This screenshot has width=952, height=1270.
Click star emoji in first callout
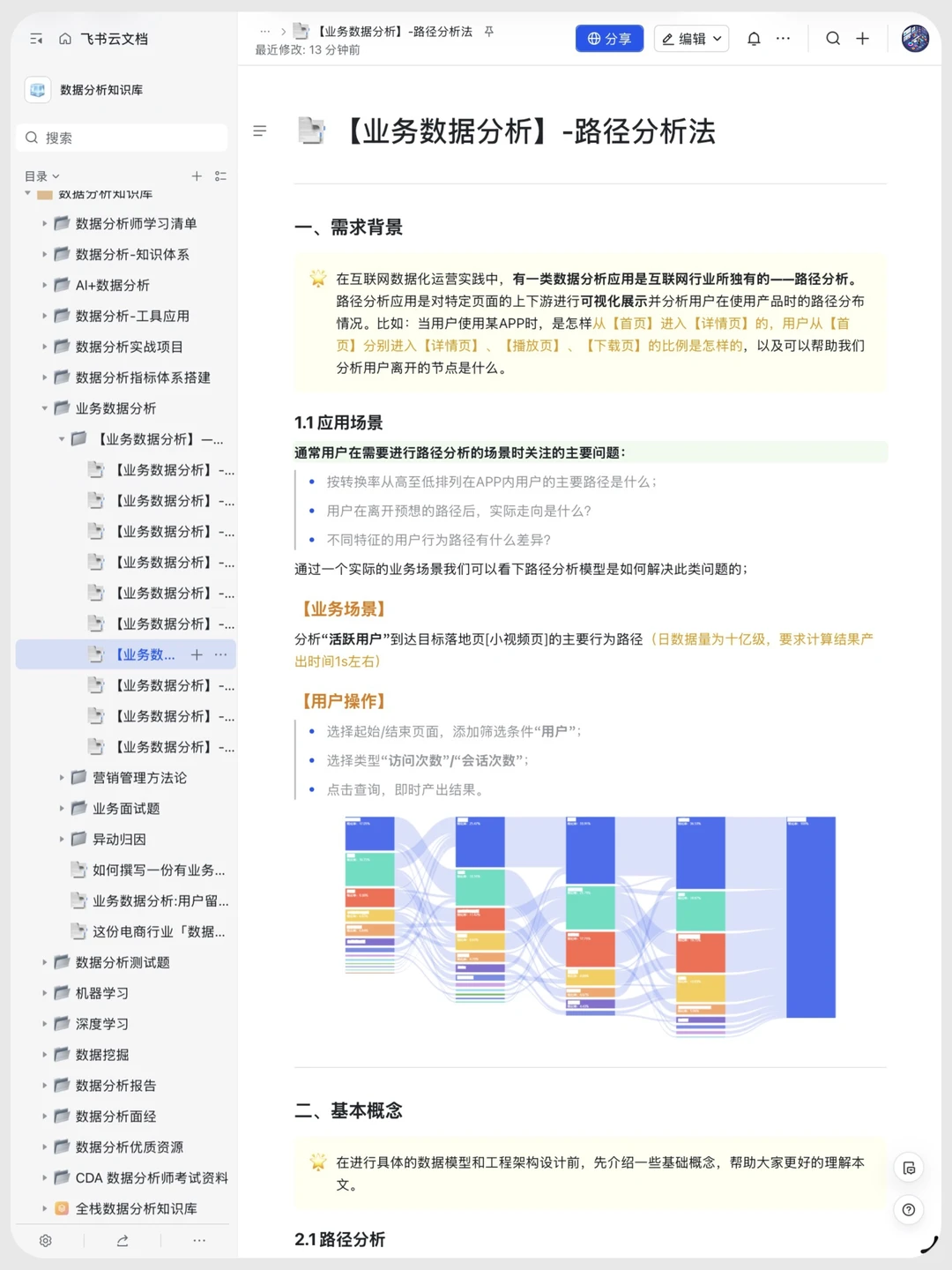click(318, 279)
